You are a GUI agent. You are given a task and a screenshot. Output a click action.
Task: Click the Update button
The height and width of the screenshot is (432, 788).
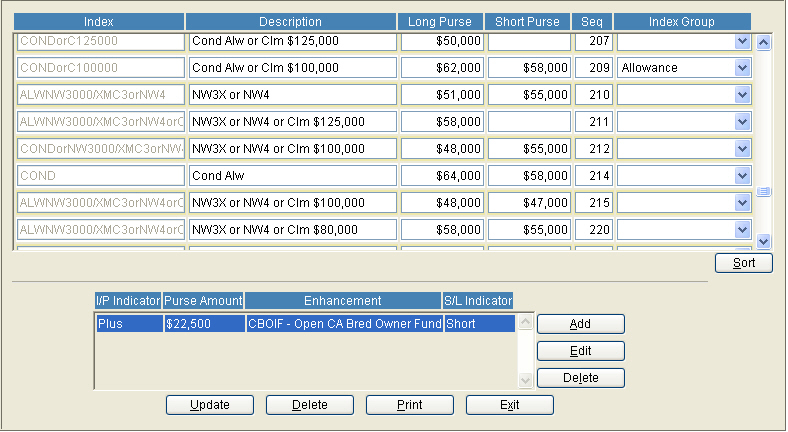209,405
